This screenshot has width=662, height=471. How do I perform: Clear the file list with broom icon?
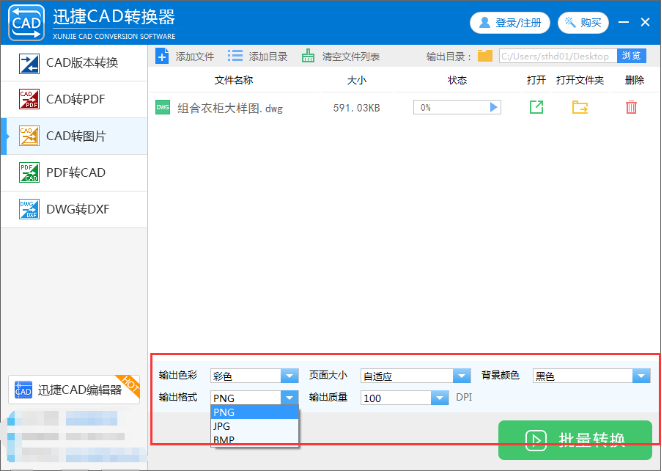(x=308, y=56)
